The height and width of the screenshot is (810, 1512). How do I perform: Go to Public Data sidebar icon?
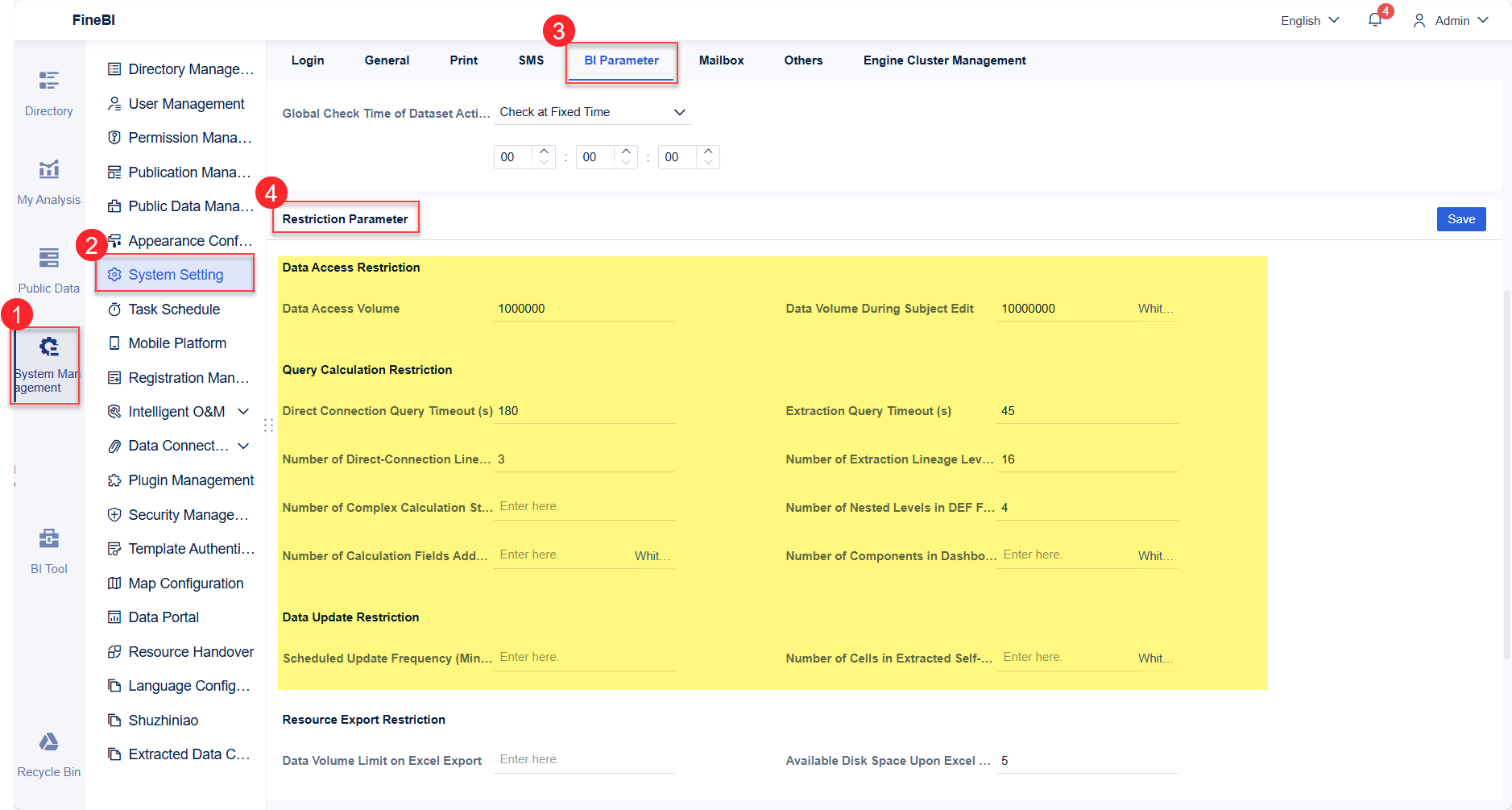48,258
